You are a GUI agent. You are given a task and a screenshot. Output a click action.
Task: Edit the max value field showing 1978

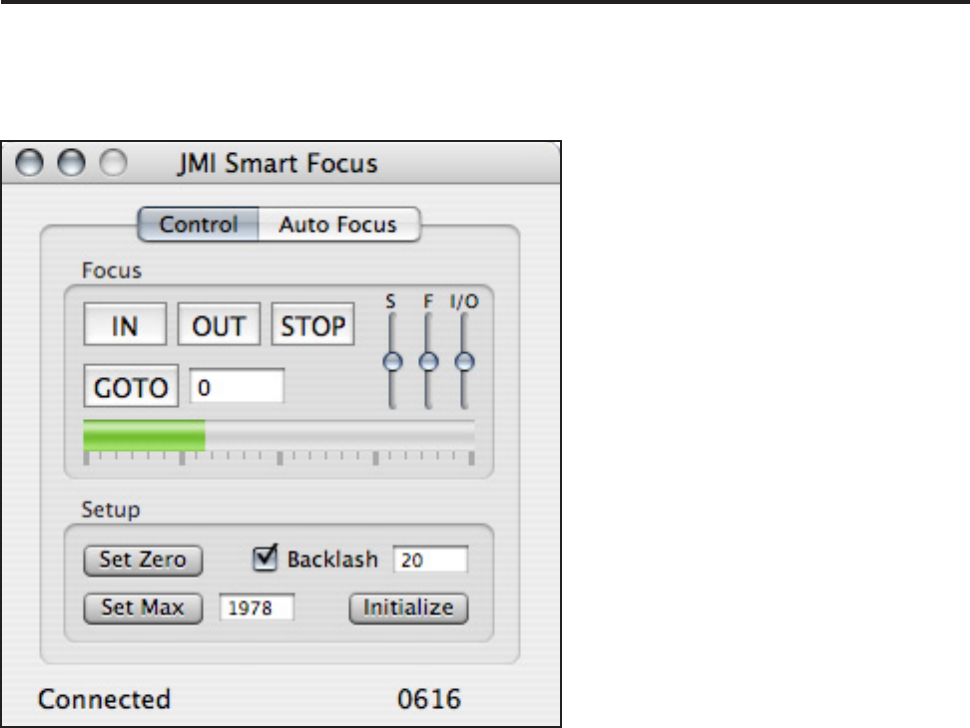point(257,607)
